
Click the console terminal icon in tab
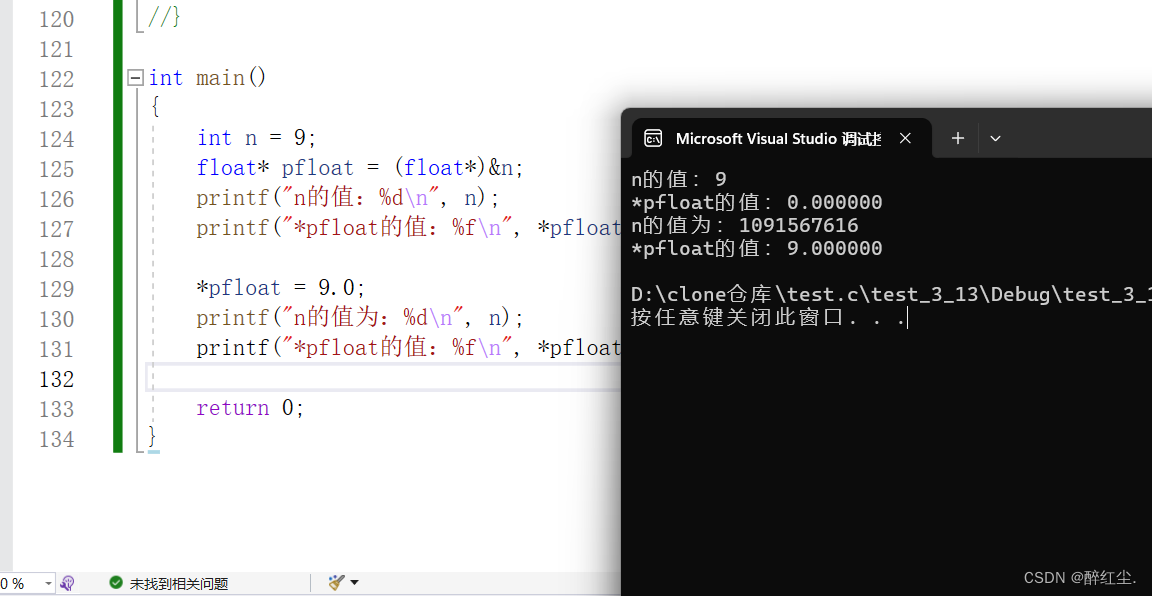pyautogui.click(x=652, y=138)
